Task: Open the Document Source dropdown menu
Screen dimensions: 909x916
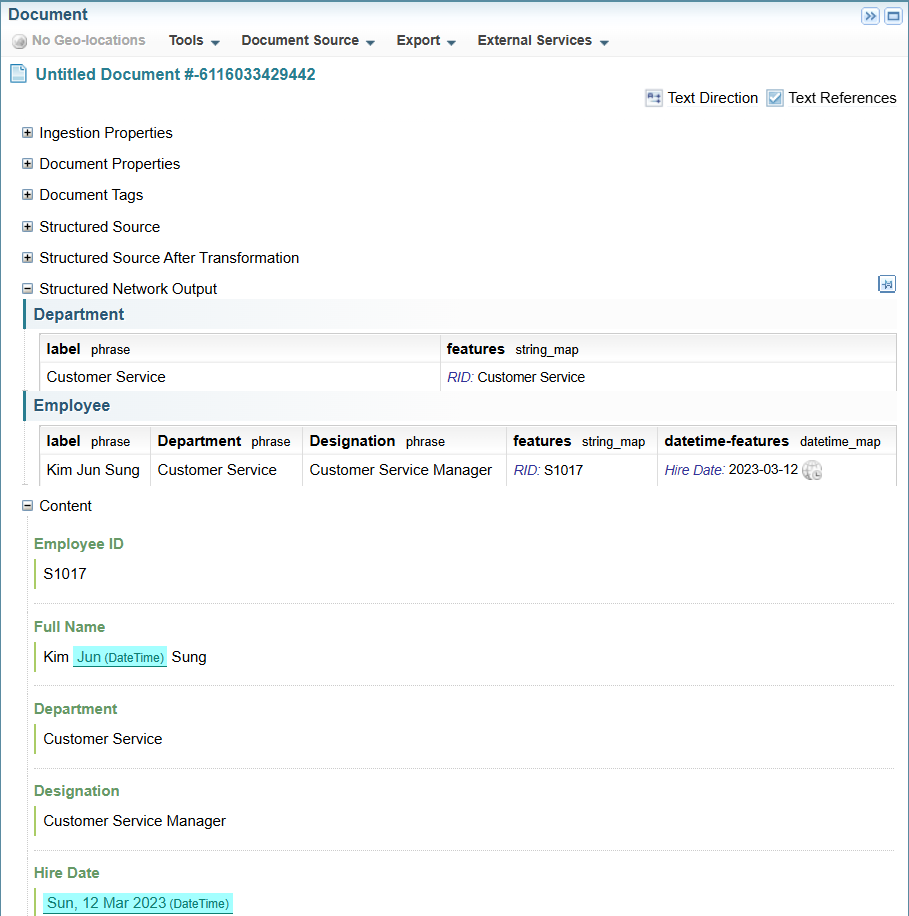Action: coord(308,41)
